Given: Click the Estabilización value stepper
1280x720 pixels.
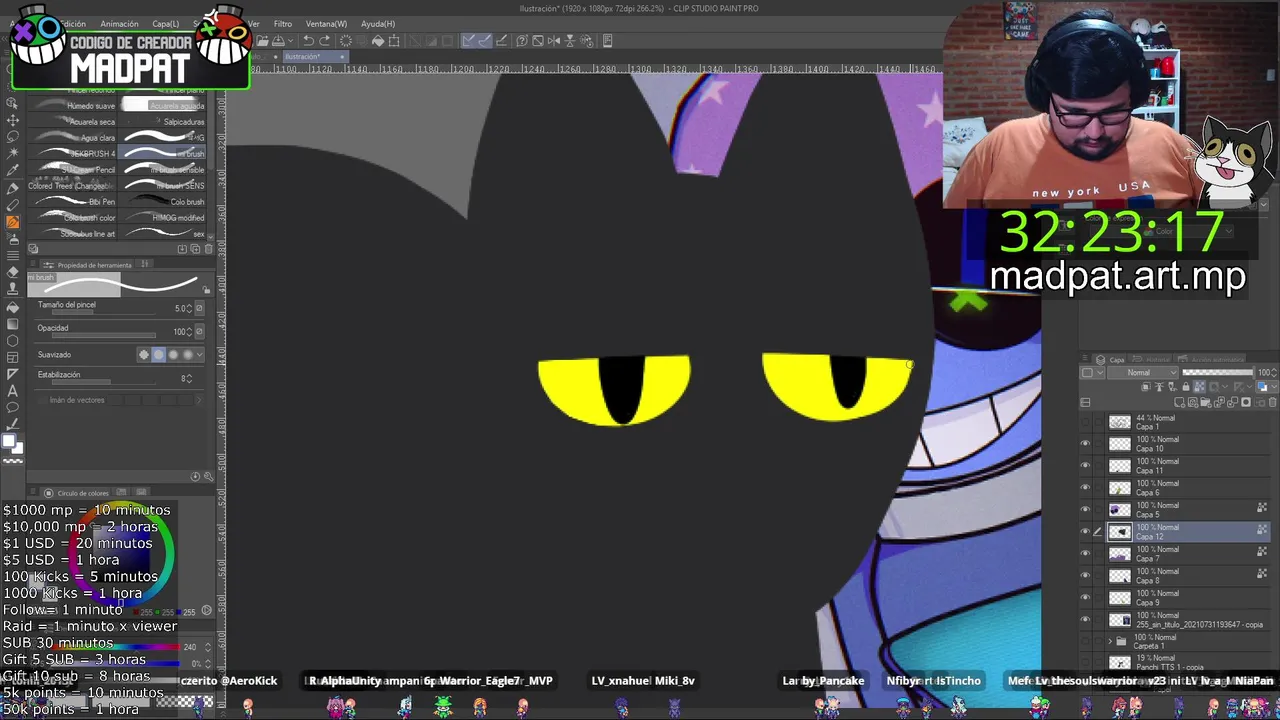Looking at the screenshot, I should tap(189, 379).
